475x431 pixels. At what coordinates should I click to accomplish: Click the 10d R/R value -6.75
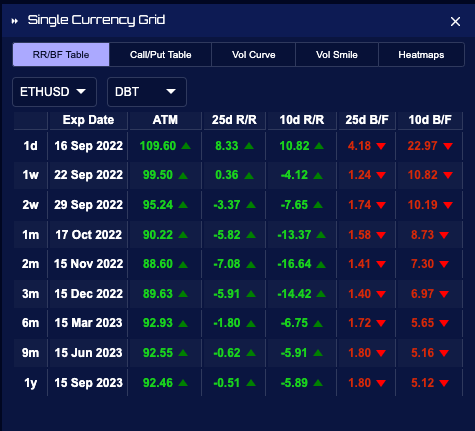294,323
